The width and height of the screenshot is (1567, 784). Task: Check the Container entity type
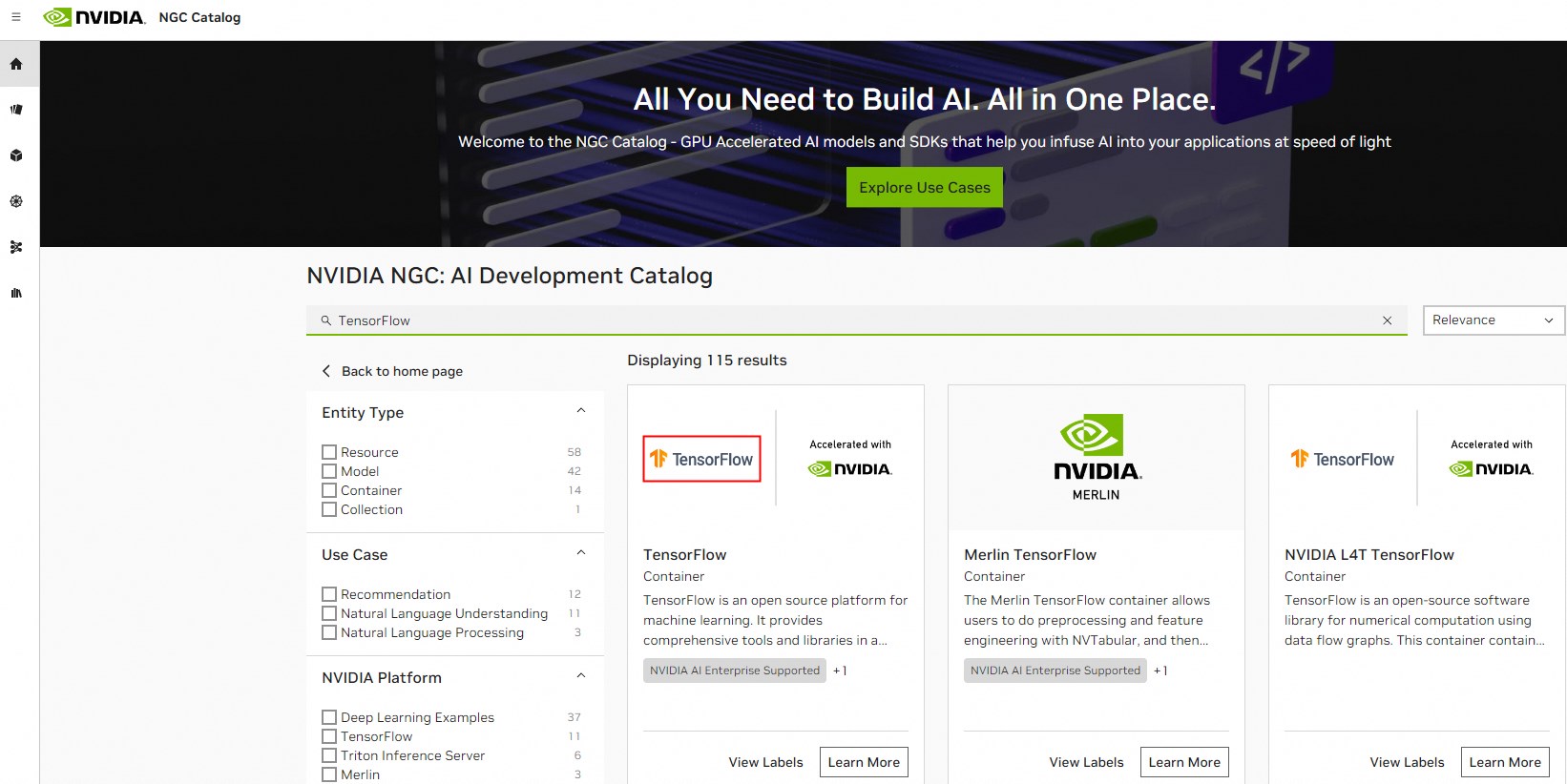pyautogui.click(x=329, y=490)
